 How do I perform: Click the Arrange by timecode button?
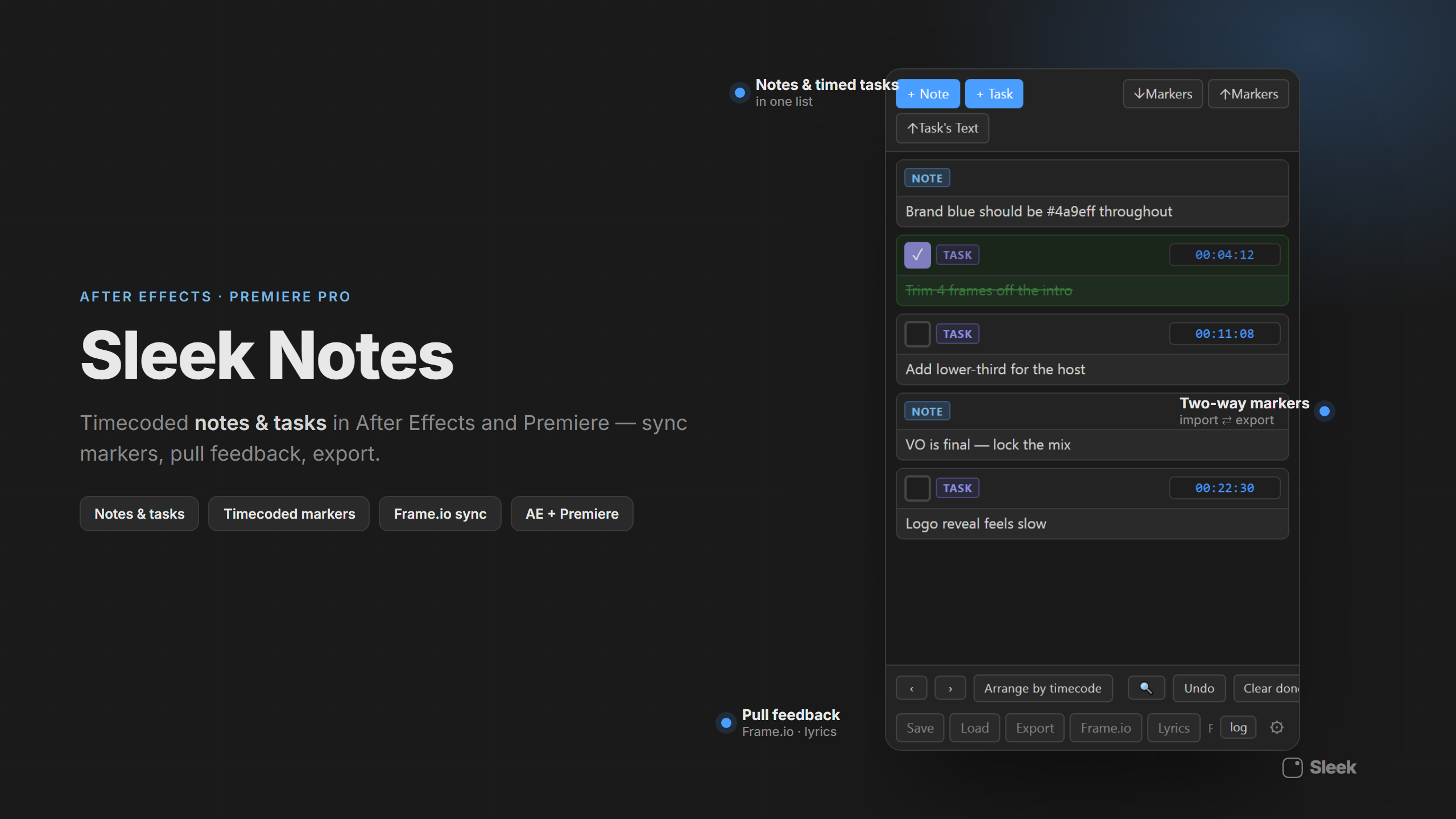coord(1043,688)
